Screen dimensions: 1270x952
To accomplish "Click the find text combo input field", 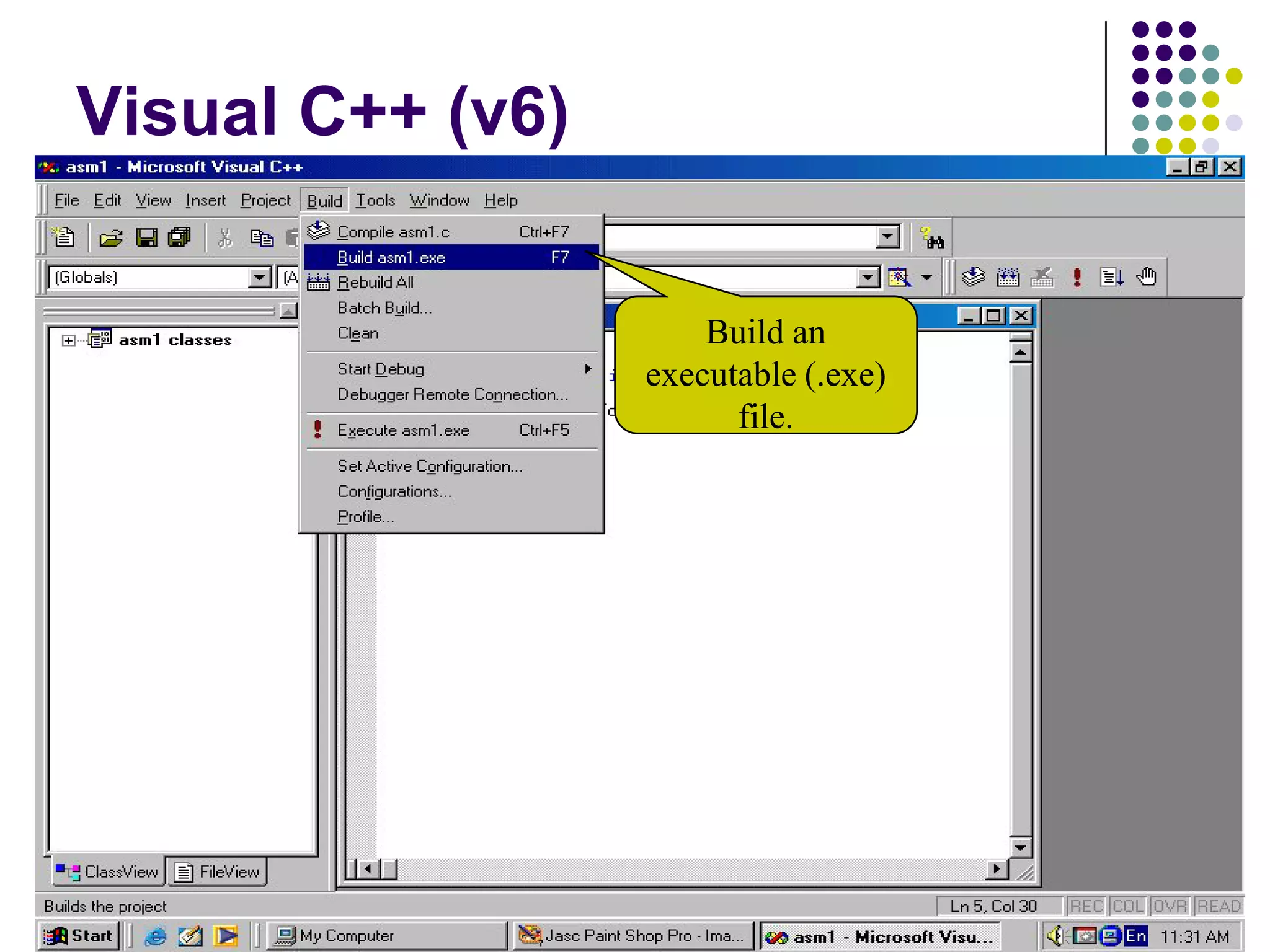I will pyautogui.click(x=739, y=237).
